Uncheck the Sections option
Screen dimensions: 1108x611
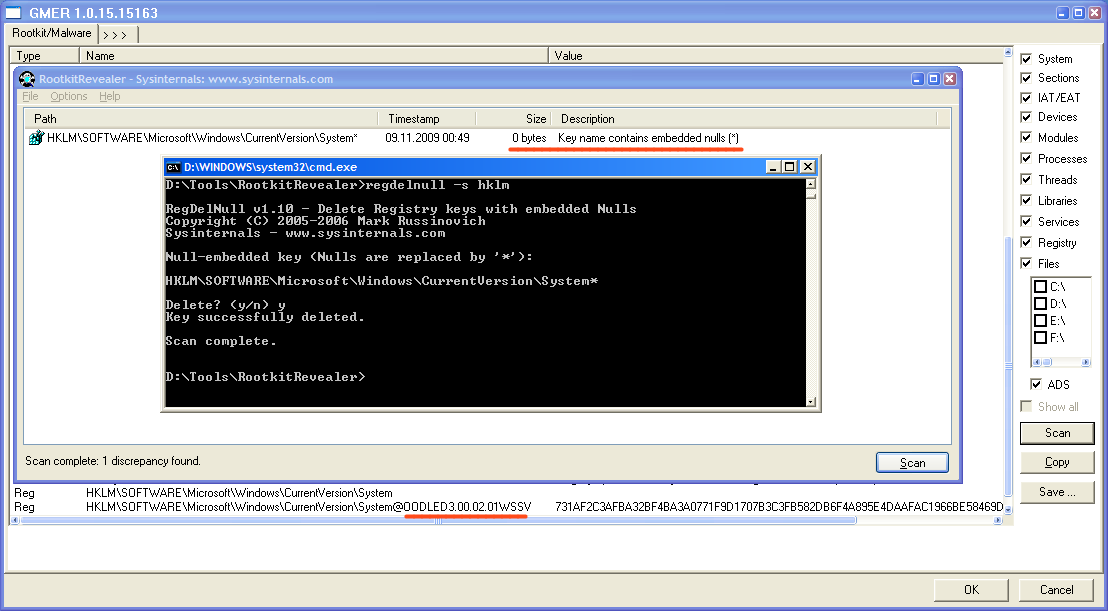tap(1026, 78)
